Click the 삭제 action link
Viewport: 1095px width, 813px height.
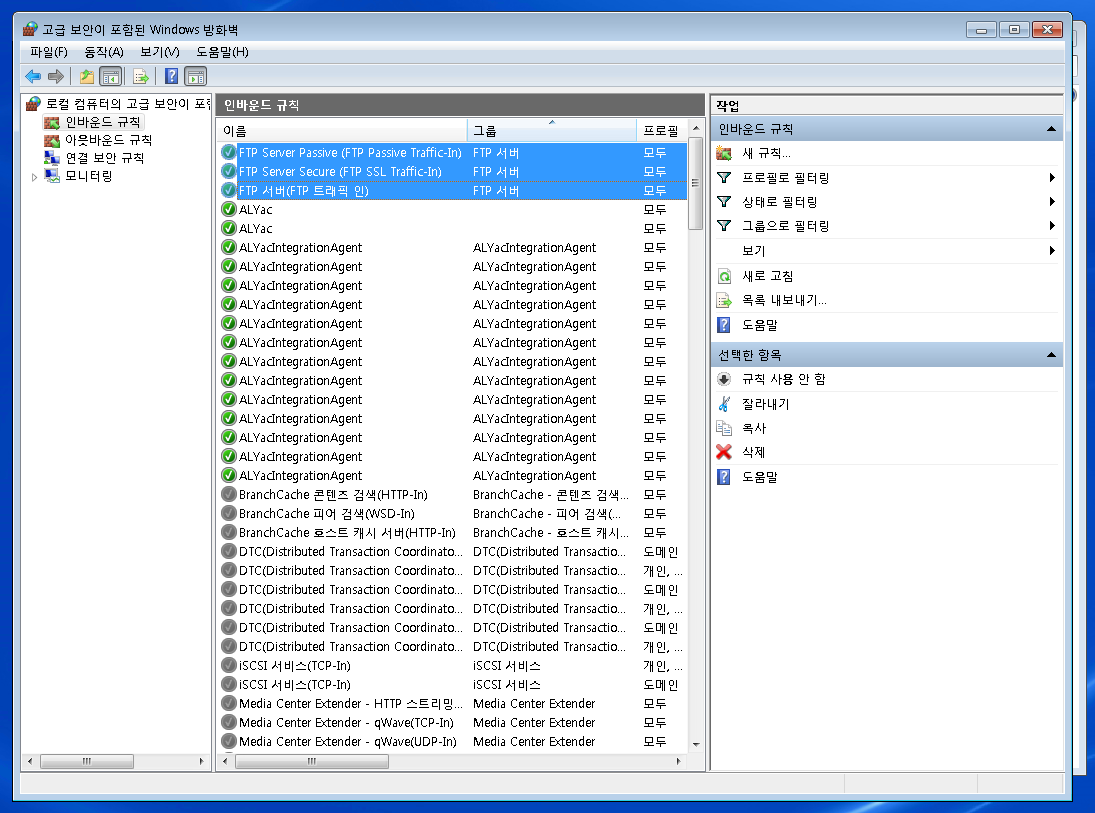[x=754, y=452]
